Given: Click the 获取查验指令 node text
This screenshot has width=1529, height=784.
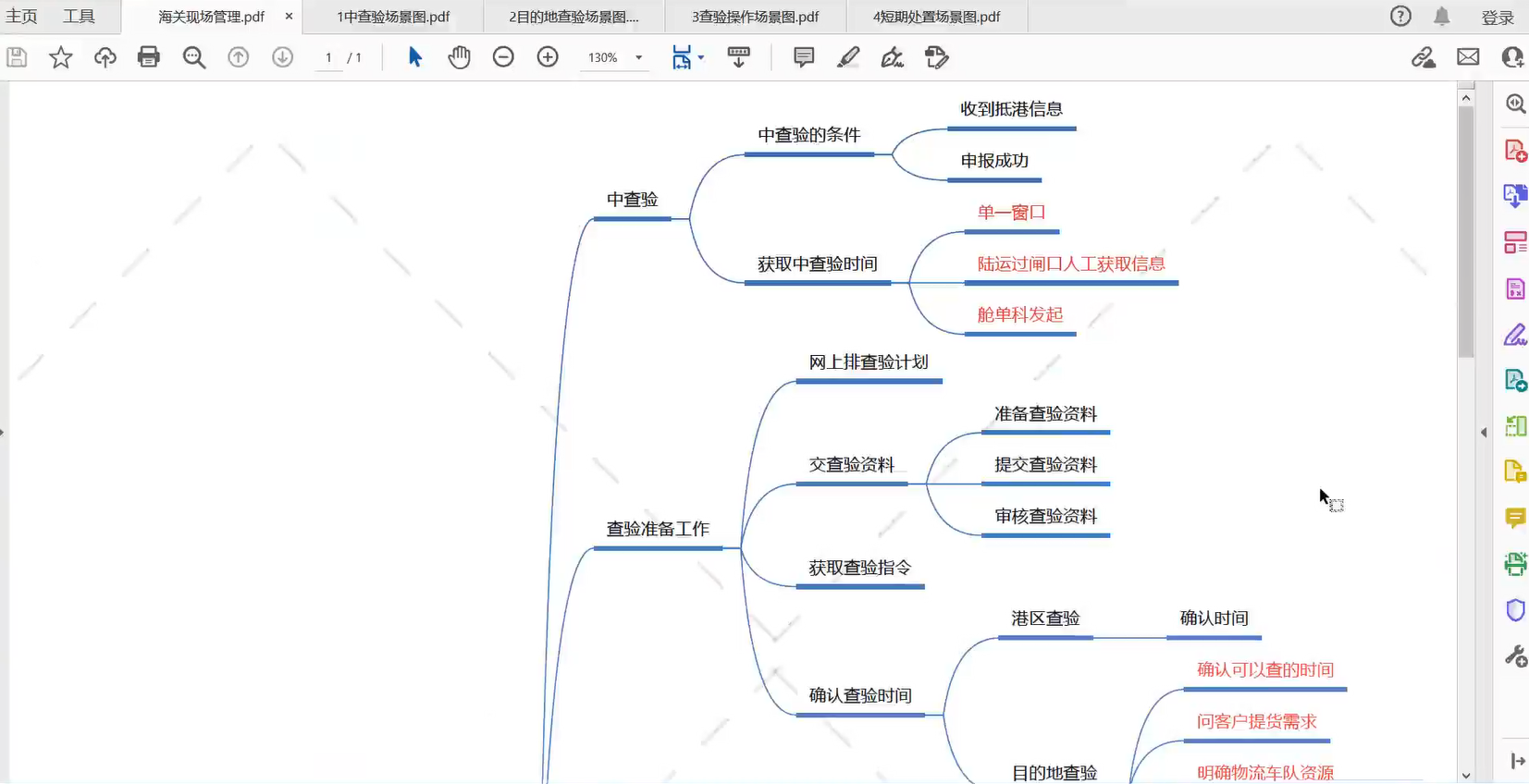Looking at the screenshot, I should [x=860, y=568].
